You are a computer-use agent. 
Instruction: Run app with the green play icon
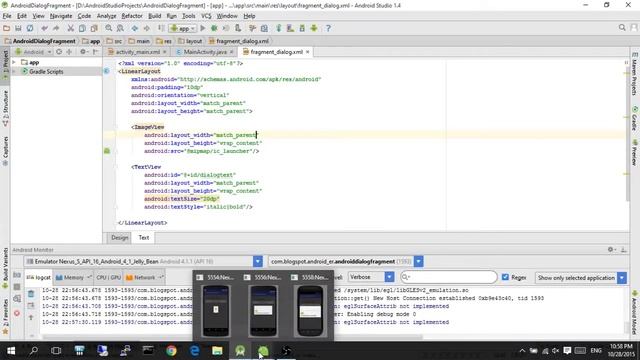click(202, 28)
